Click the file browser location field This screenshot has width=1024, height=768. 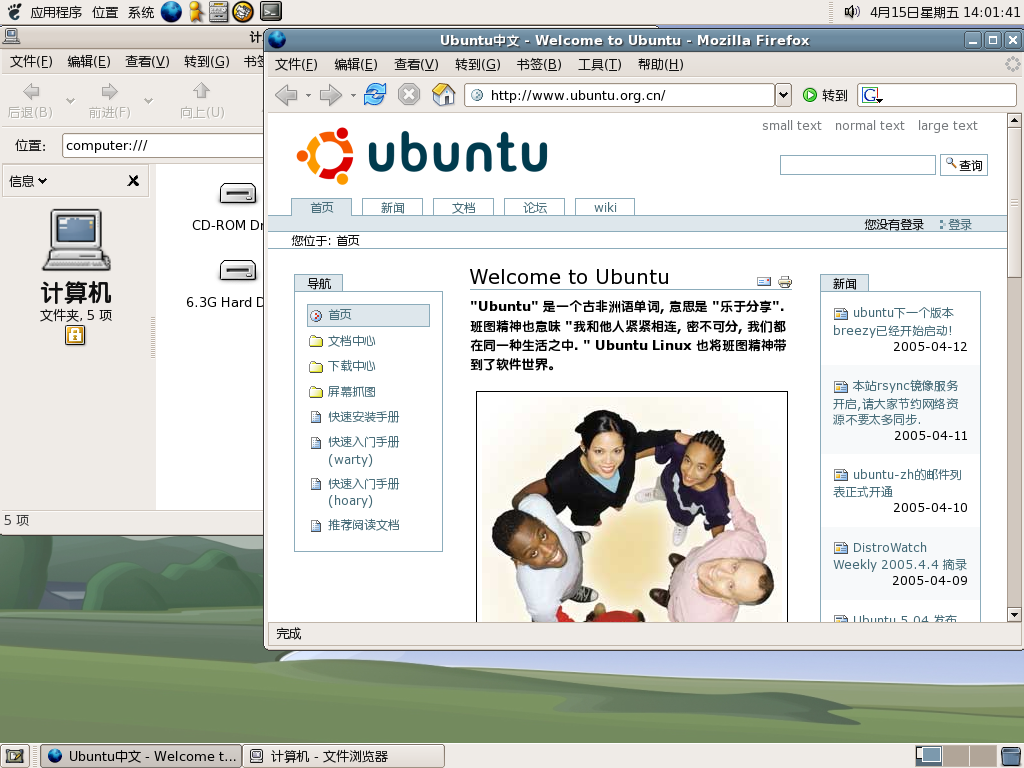tap(163, 145)
